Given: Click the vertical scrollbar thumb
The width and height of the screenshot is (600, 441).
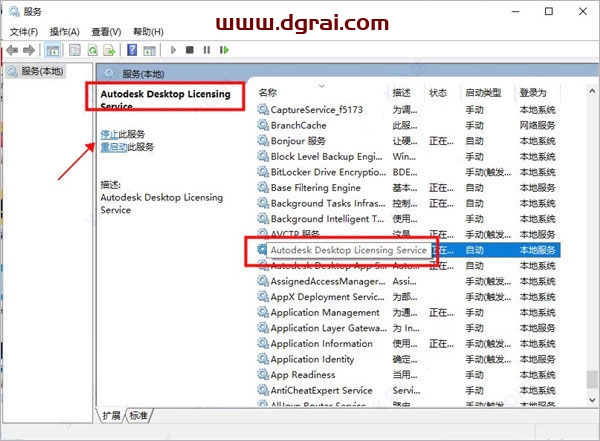Looking at the screenshot, I should tap(592, 379).
